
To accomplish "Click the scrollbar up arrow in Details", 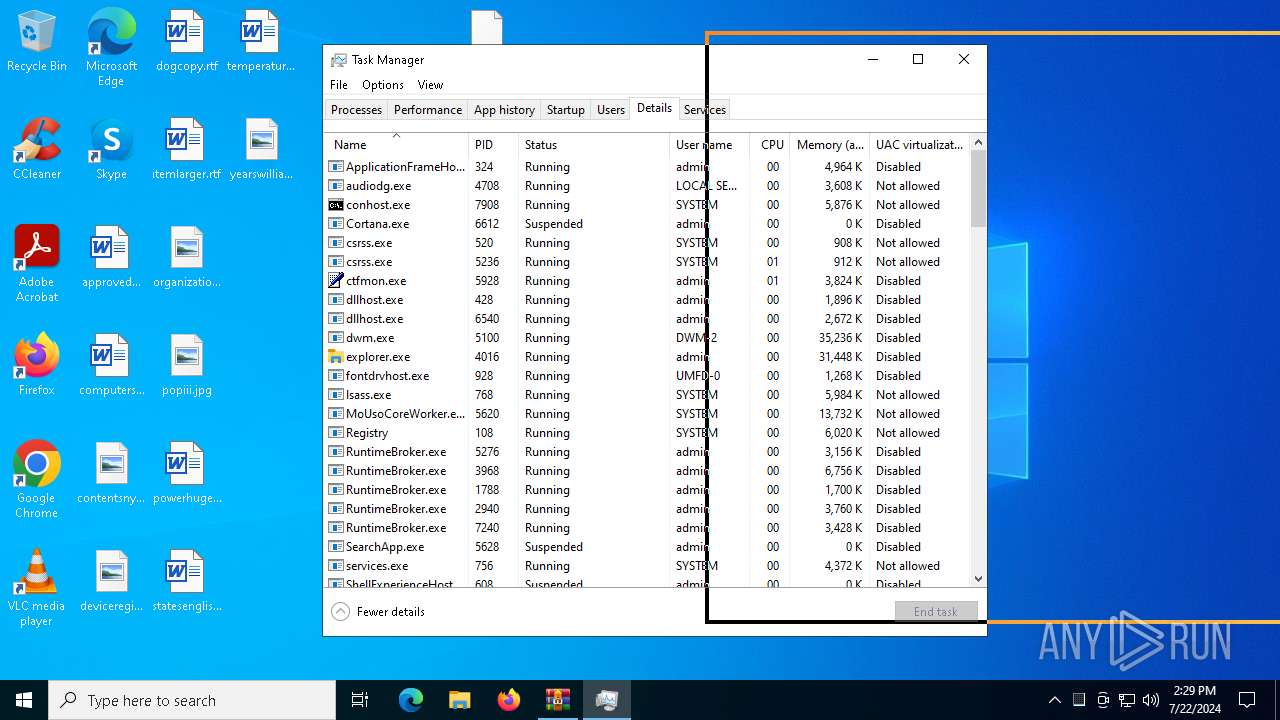I will (978, 143).
